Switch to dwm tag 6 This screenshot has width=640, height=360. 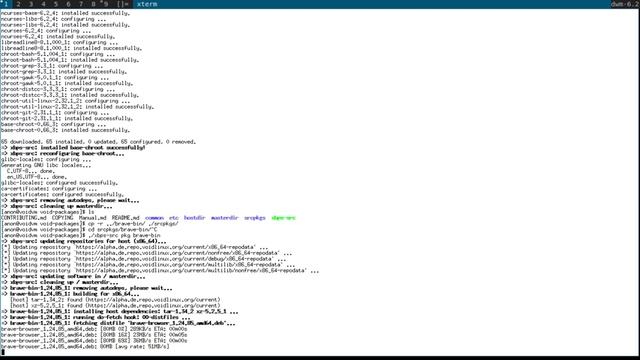click(x=69, y=4)
